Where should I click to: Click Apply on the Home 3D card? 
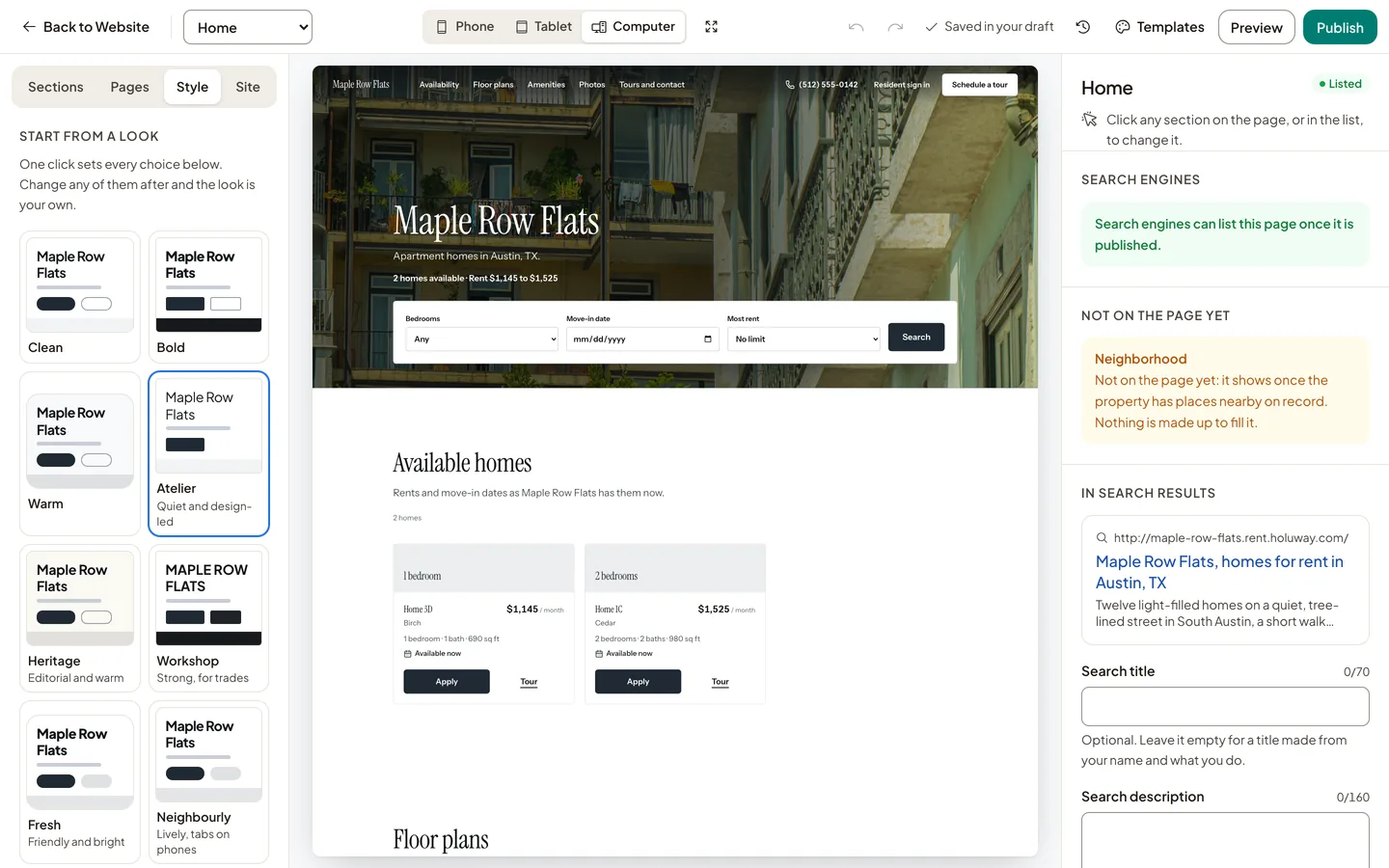(447, 682)
